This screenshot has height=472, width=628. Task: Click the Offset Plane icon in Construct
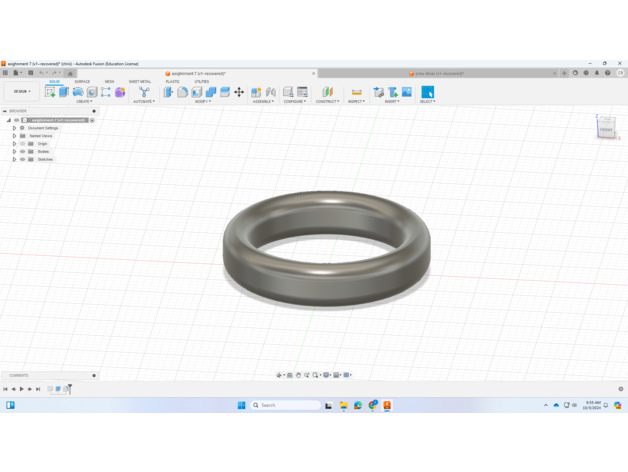[327, 92]
